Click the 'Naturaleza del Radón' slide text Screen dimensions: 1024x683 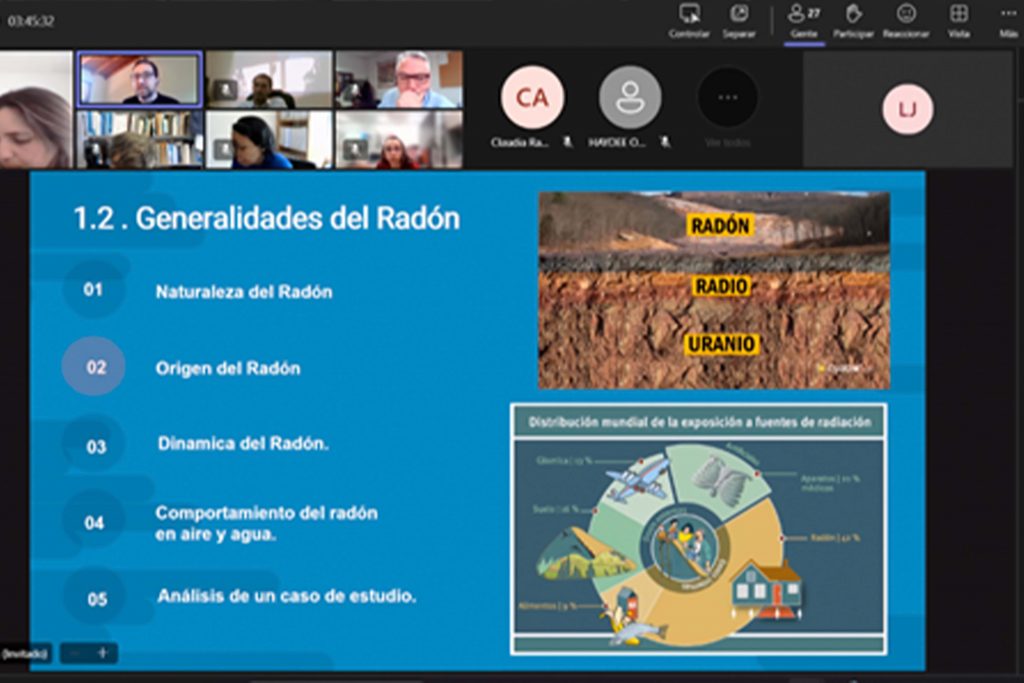[243, 292]
